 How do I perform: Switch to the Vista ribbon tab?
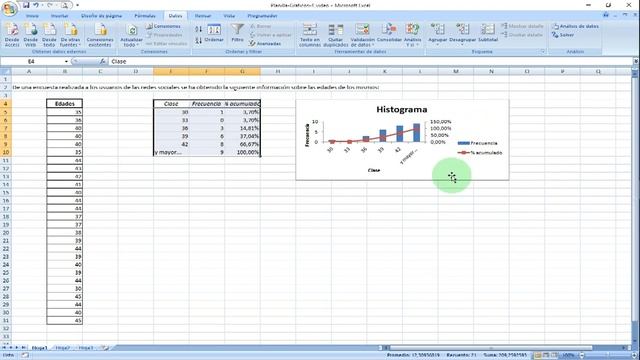point(229,16)
